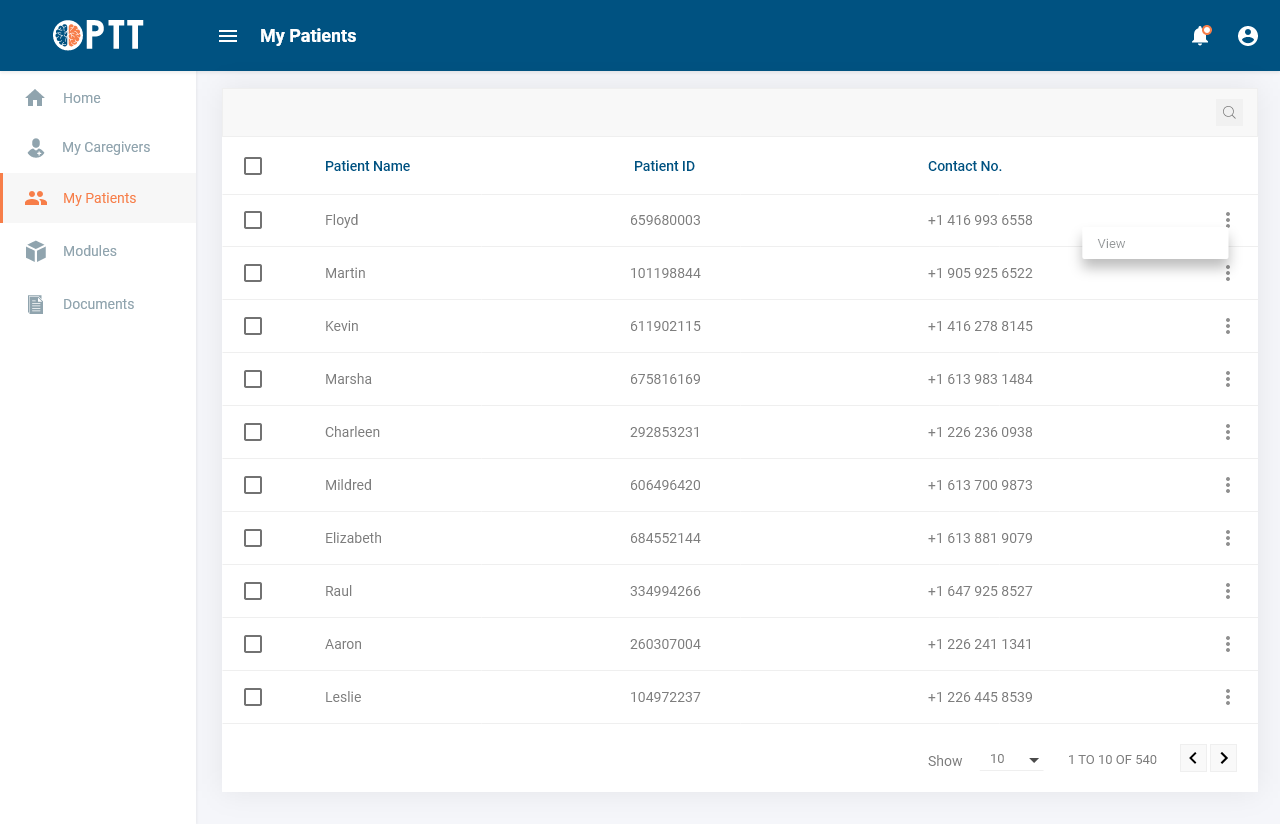The height and width of the screenshot is (824, 1280).
Task: Sort by Patient Name column header
Action: coord(367,166)
